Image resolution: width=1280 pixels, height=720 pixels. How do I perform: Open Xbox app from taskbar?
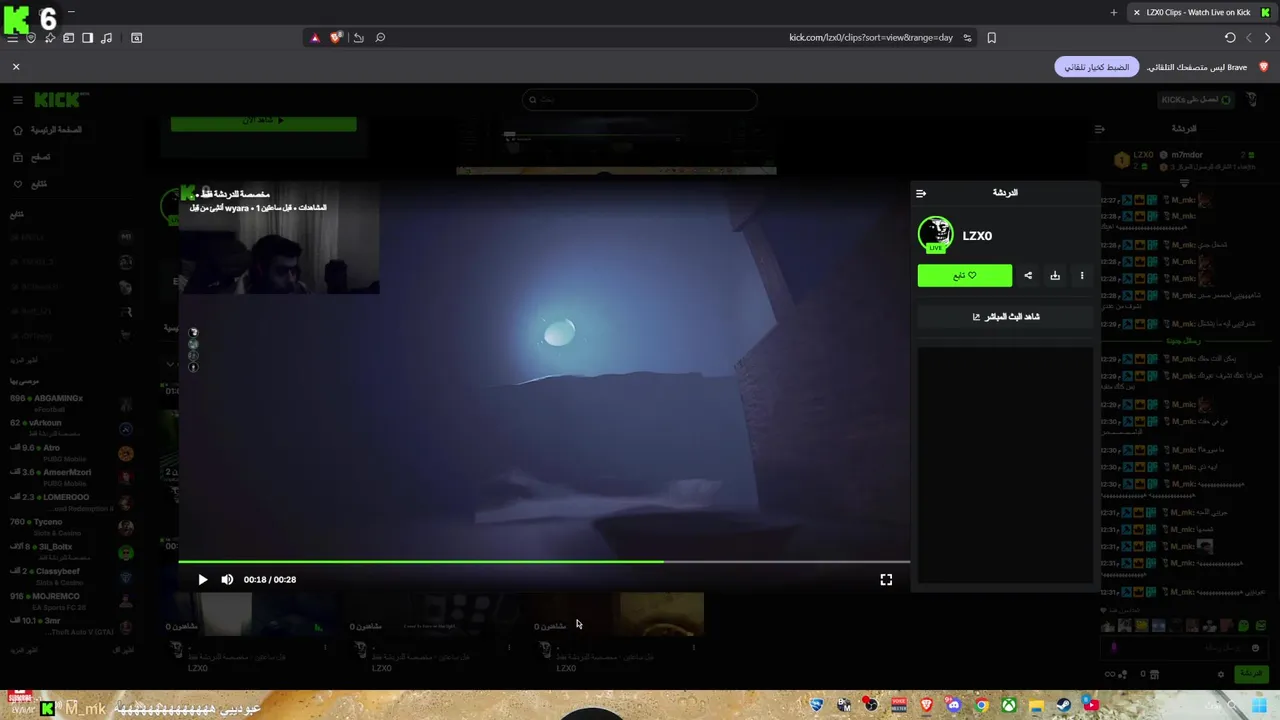coord(1010,705)
